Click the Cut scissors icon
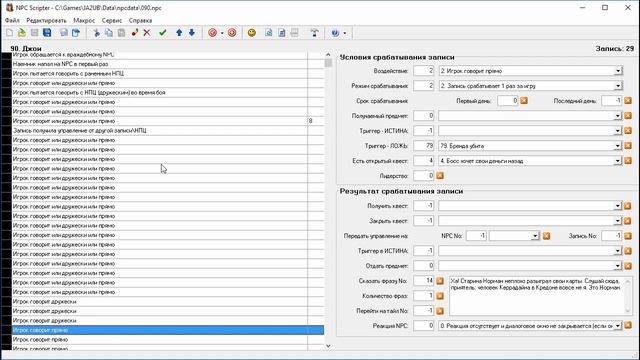Image resolution: width=640 pixels, height=360 pixels. [96, 33]
